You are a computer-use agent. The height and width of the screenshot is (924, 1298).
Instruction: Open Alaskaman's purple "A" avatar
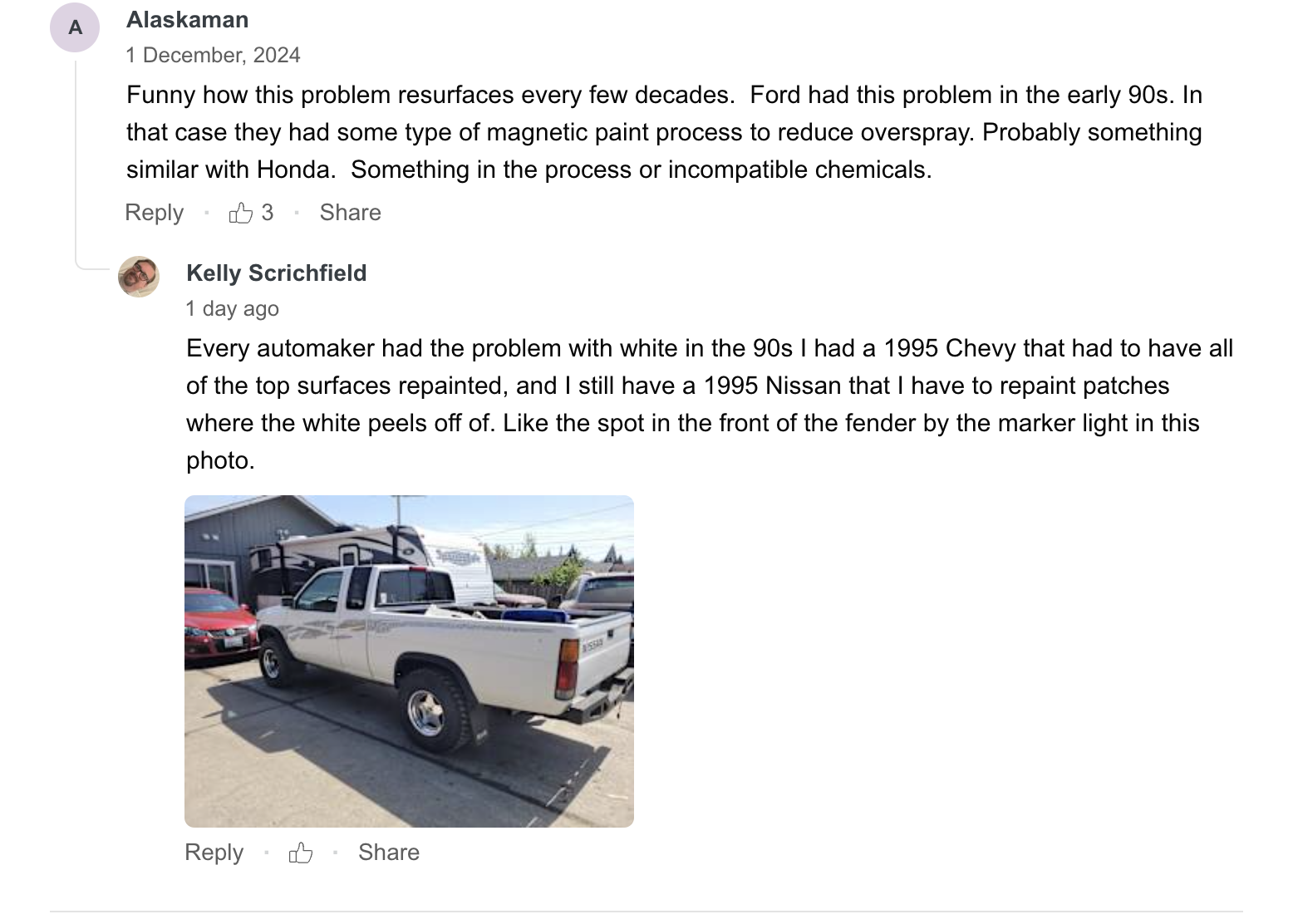coord(75,27)
